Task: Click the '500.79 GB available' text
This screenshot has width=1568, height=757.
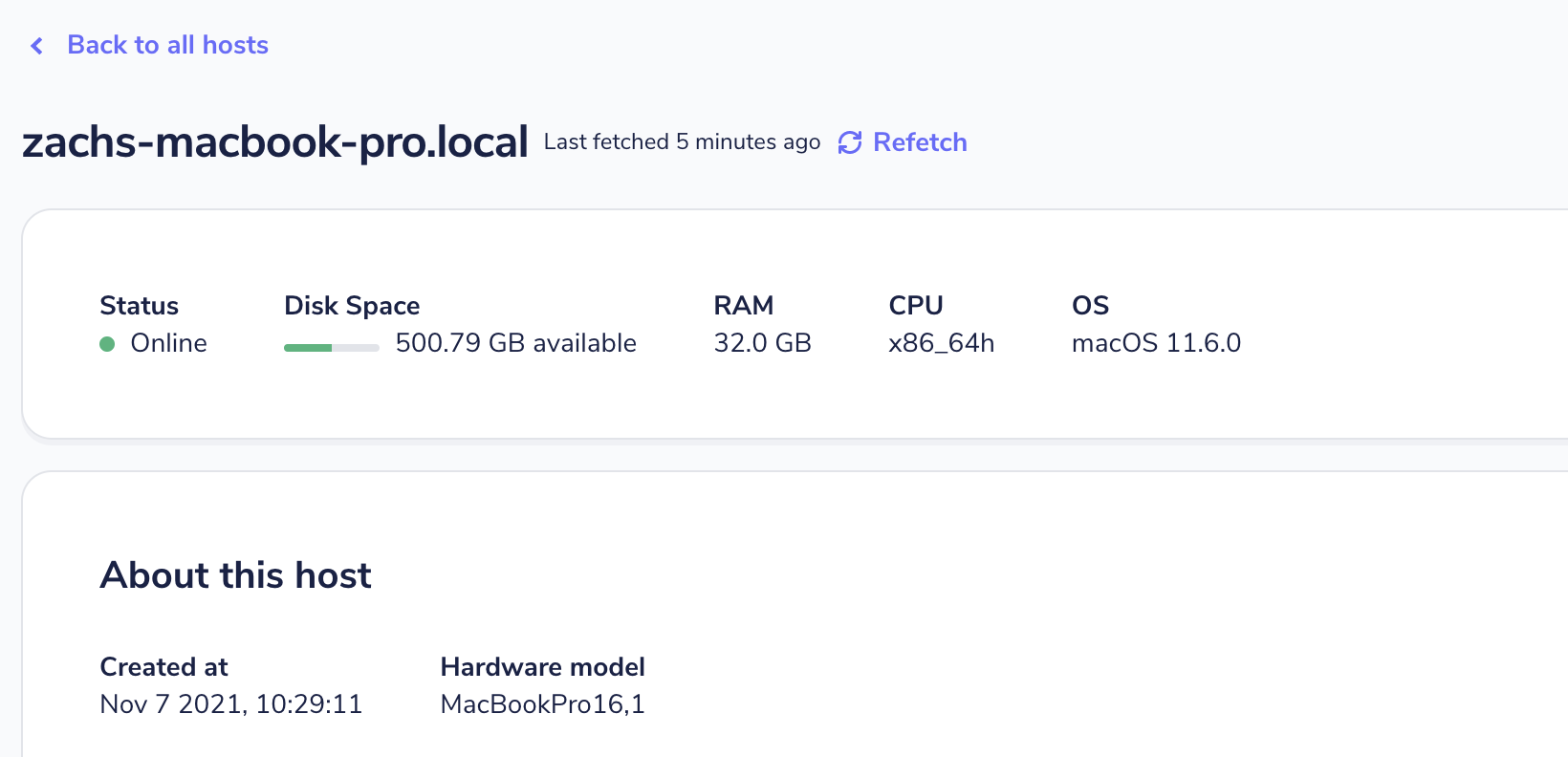Action: click(x=515, y=343)
